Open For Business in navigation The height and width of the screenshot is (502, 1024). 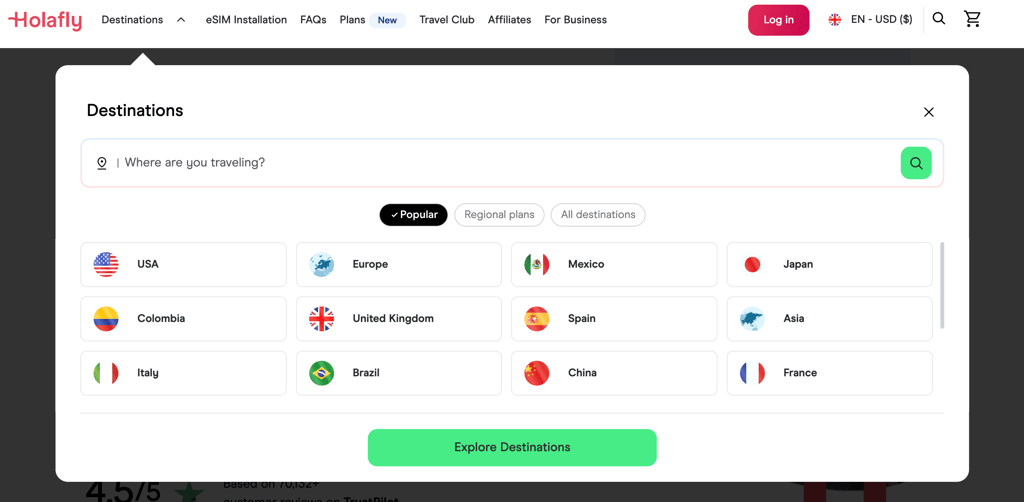(x=575, y=20)
